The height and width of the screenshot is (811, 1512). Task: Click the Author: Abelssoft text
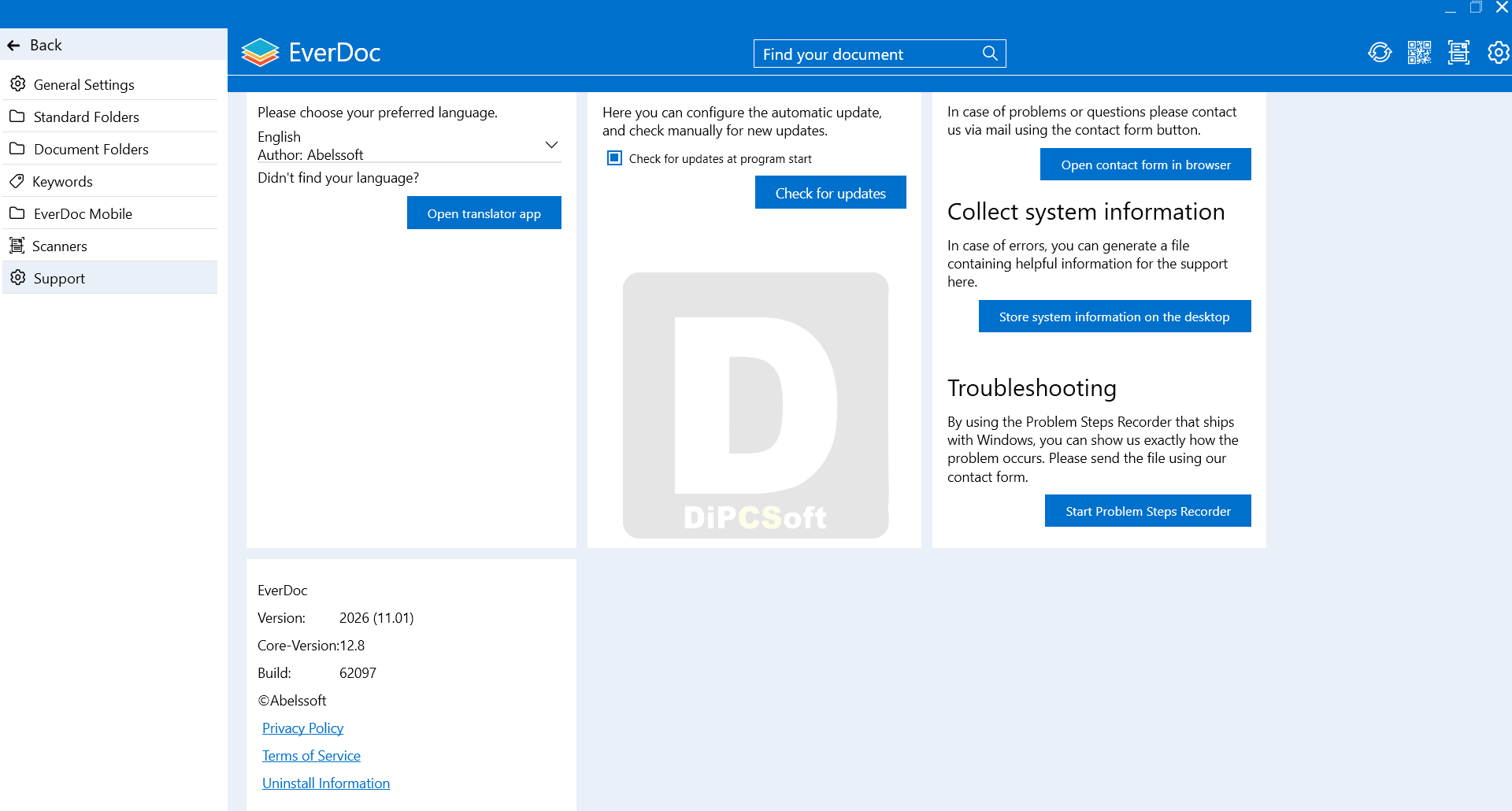point(310,154)
